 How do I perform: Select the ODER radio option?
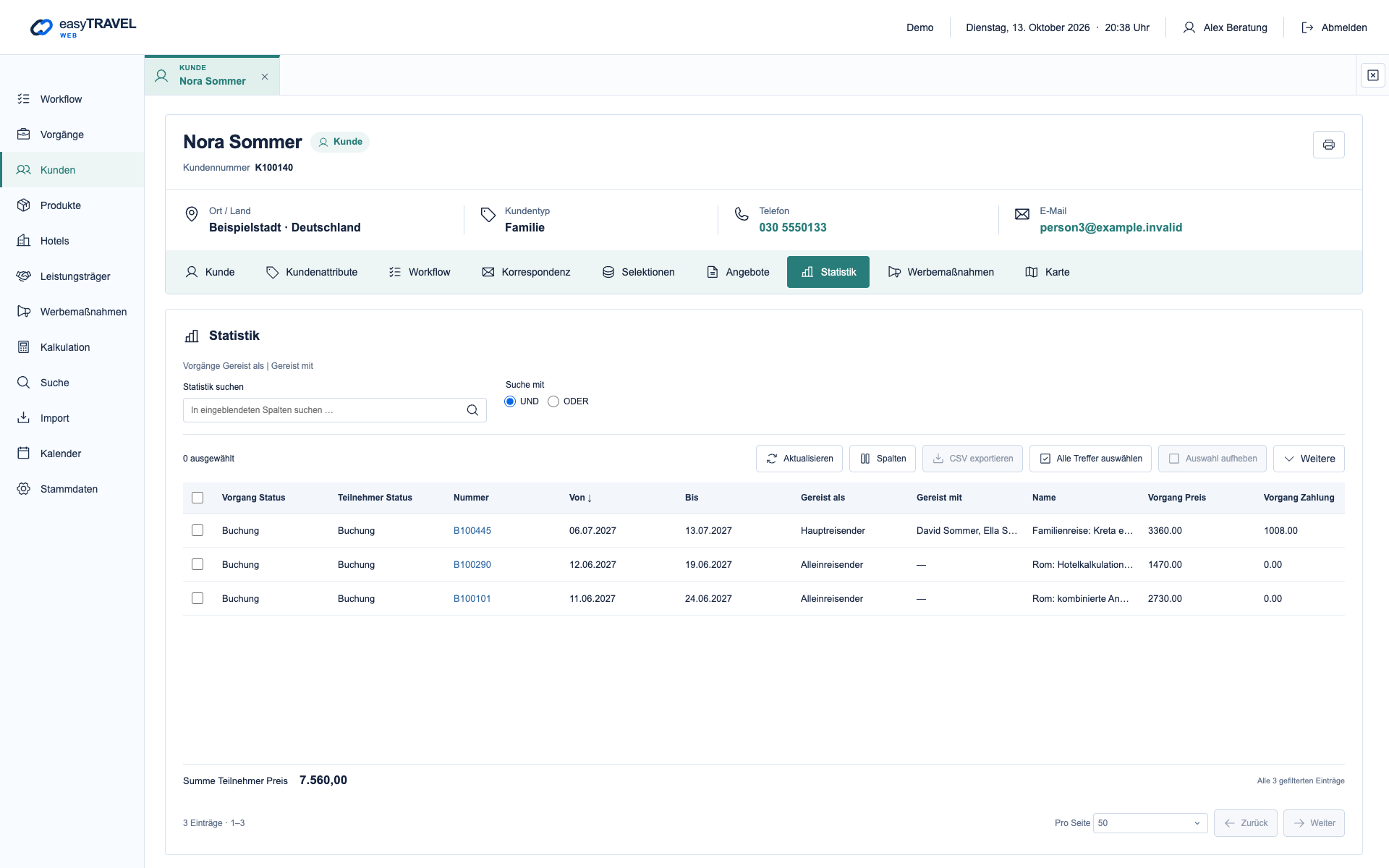tap(553, 401)
